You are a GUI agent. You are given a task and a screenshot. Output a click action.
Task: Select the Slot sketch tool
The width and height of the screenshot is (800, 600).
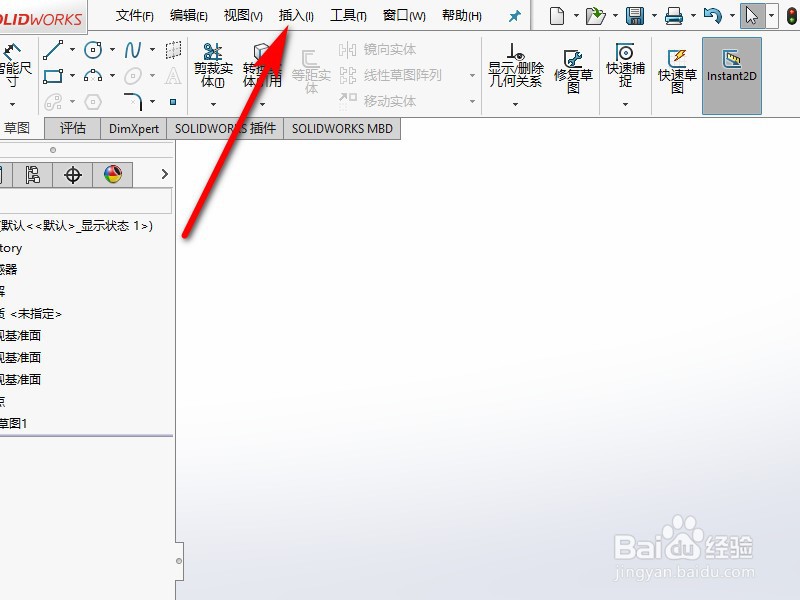(x=53, y=102)
